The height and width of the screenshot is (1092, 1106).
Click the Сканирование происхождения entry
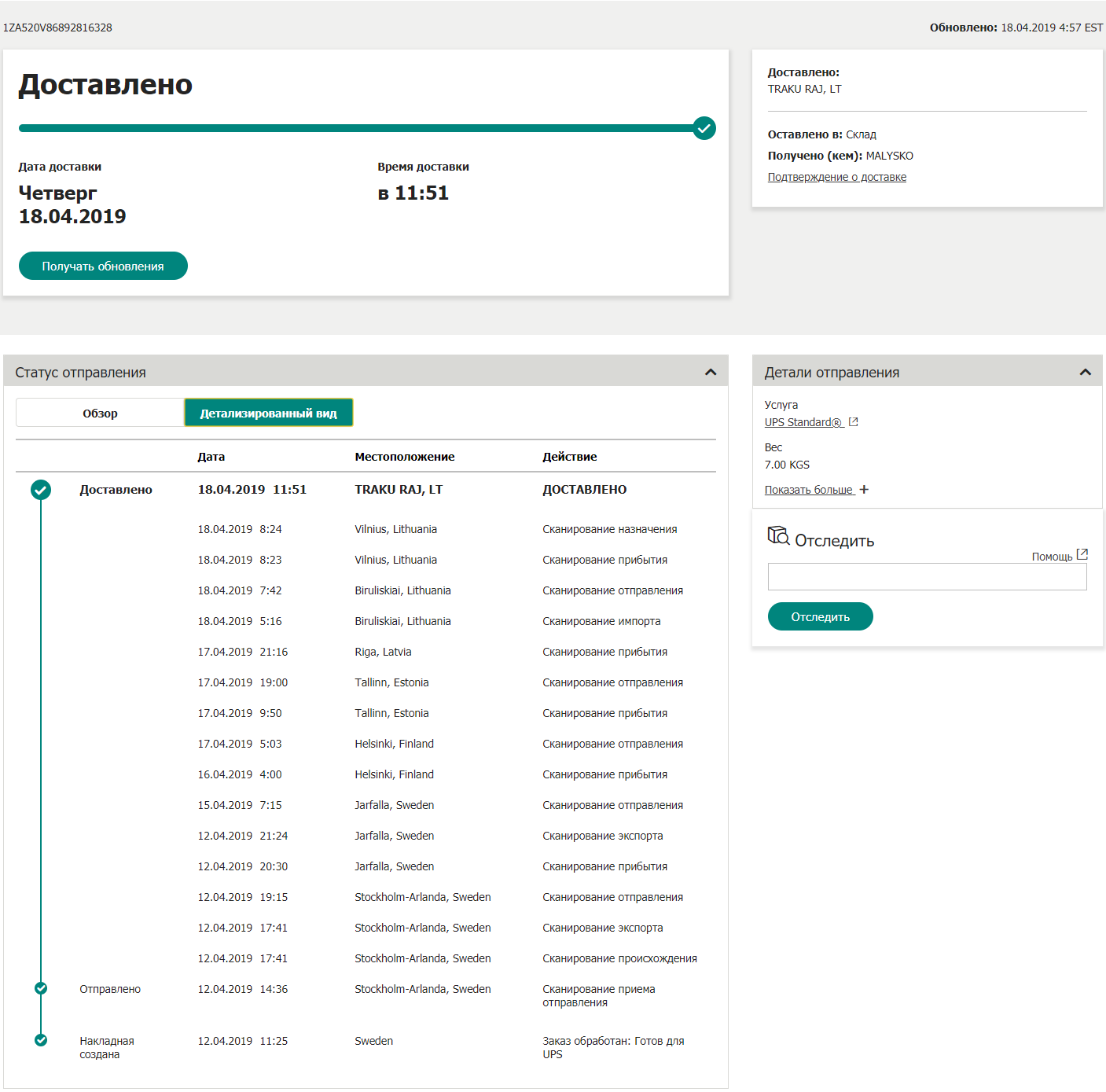(620, 958)
